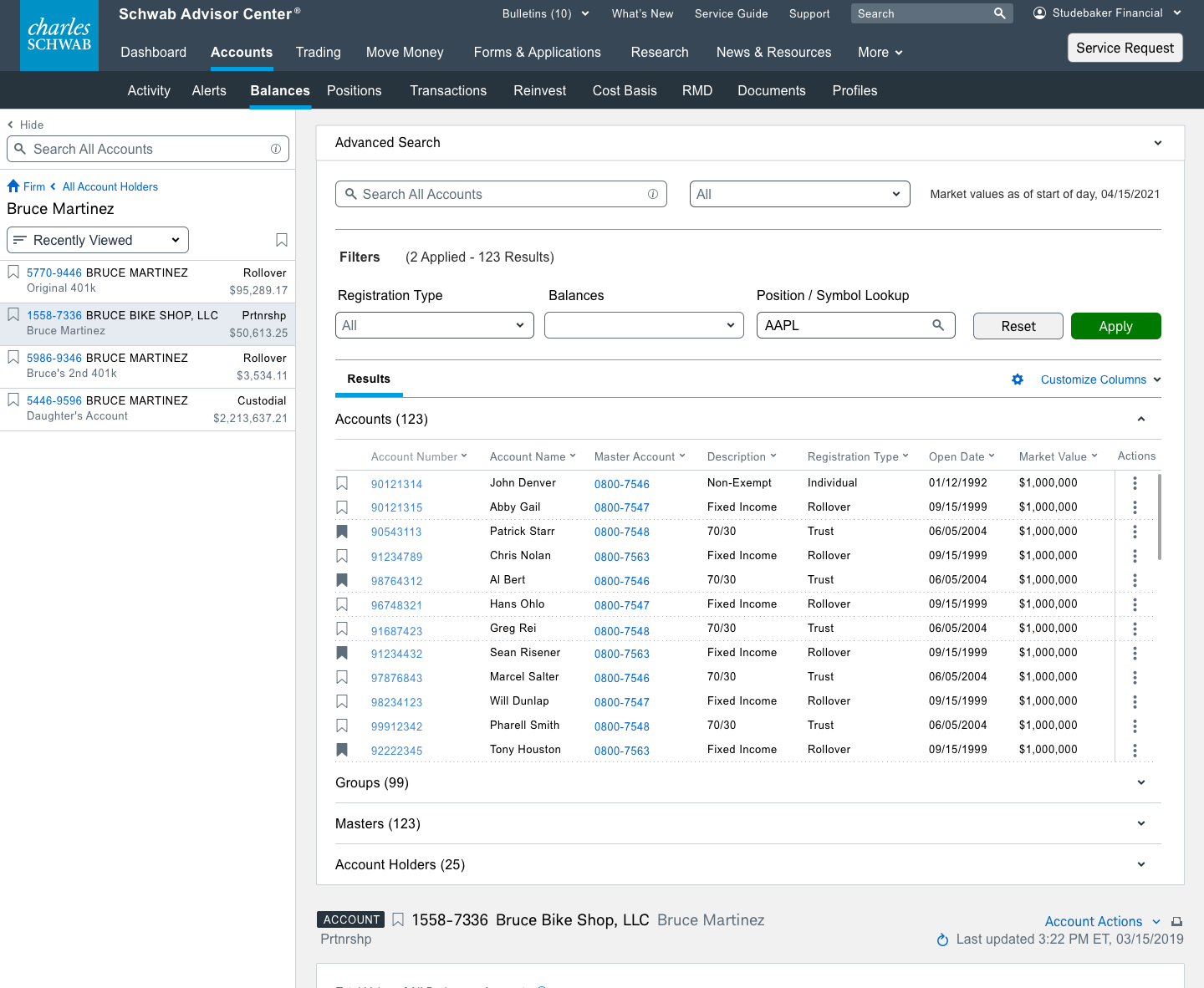This screenshot has height=988, width=1204.
Task: Open the Recently Viewed dropdown
Action: click(x=98, y=240)
